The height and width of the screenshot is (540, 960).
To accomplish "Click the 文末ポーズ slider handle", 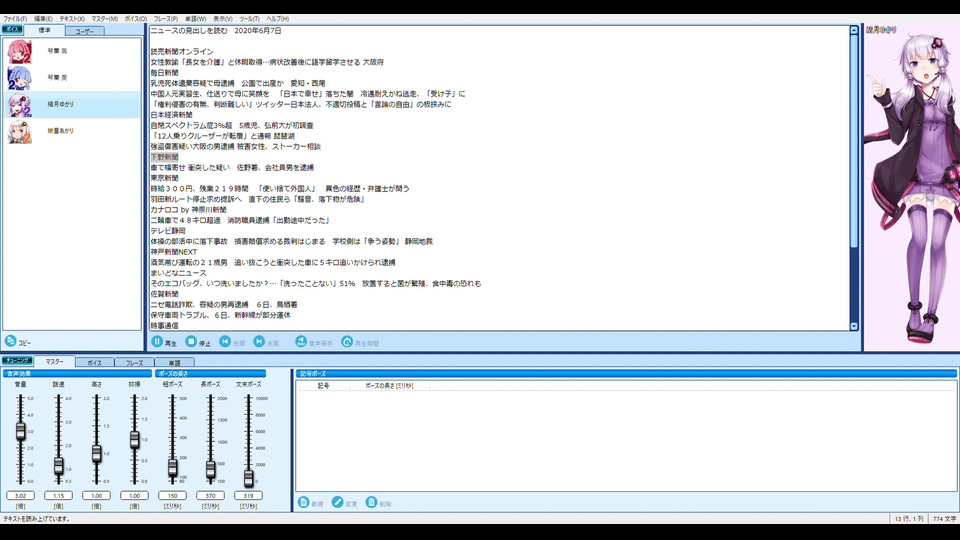I will coord(248,478).
